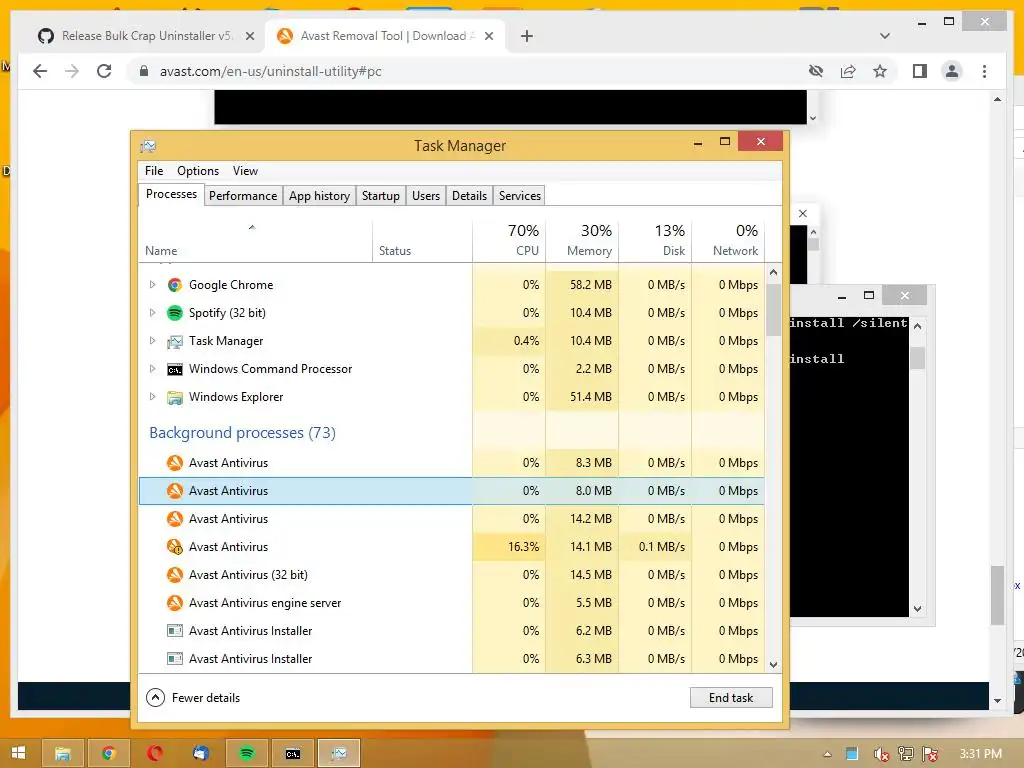Click the Avast Antivirus engine server icon
Viewport: 1024px width, 768px height.
pyautogui.click(x=174, y=603)
